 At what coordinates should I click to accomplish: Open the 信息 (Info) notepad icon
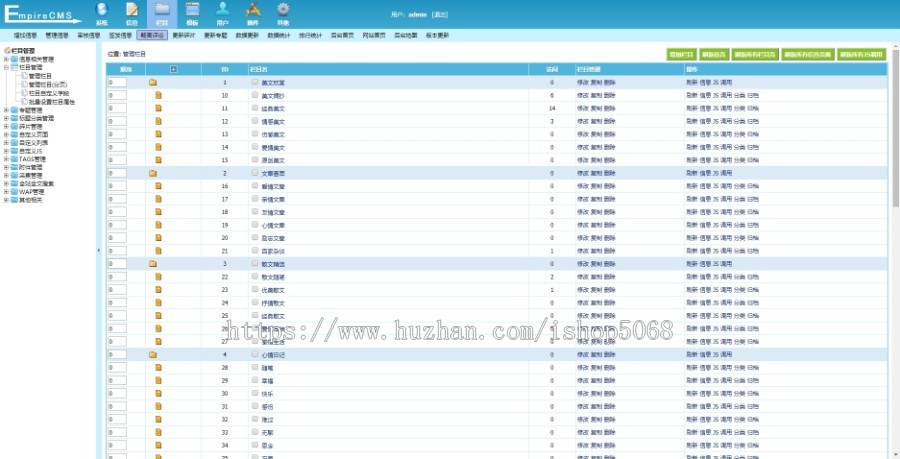point(132,10)
